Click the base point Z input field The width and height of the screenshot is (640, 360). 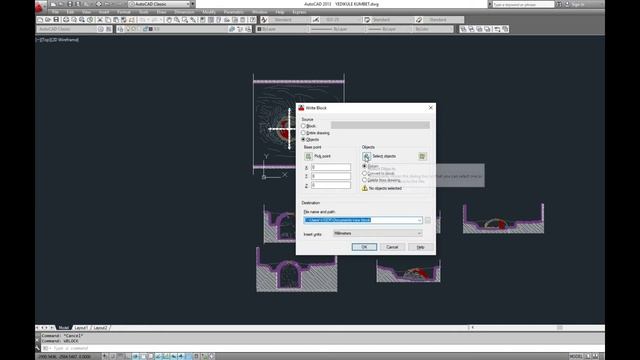coord(331,185)
